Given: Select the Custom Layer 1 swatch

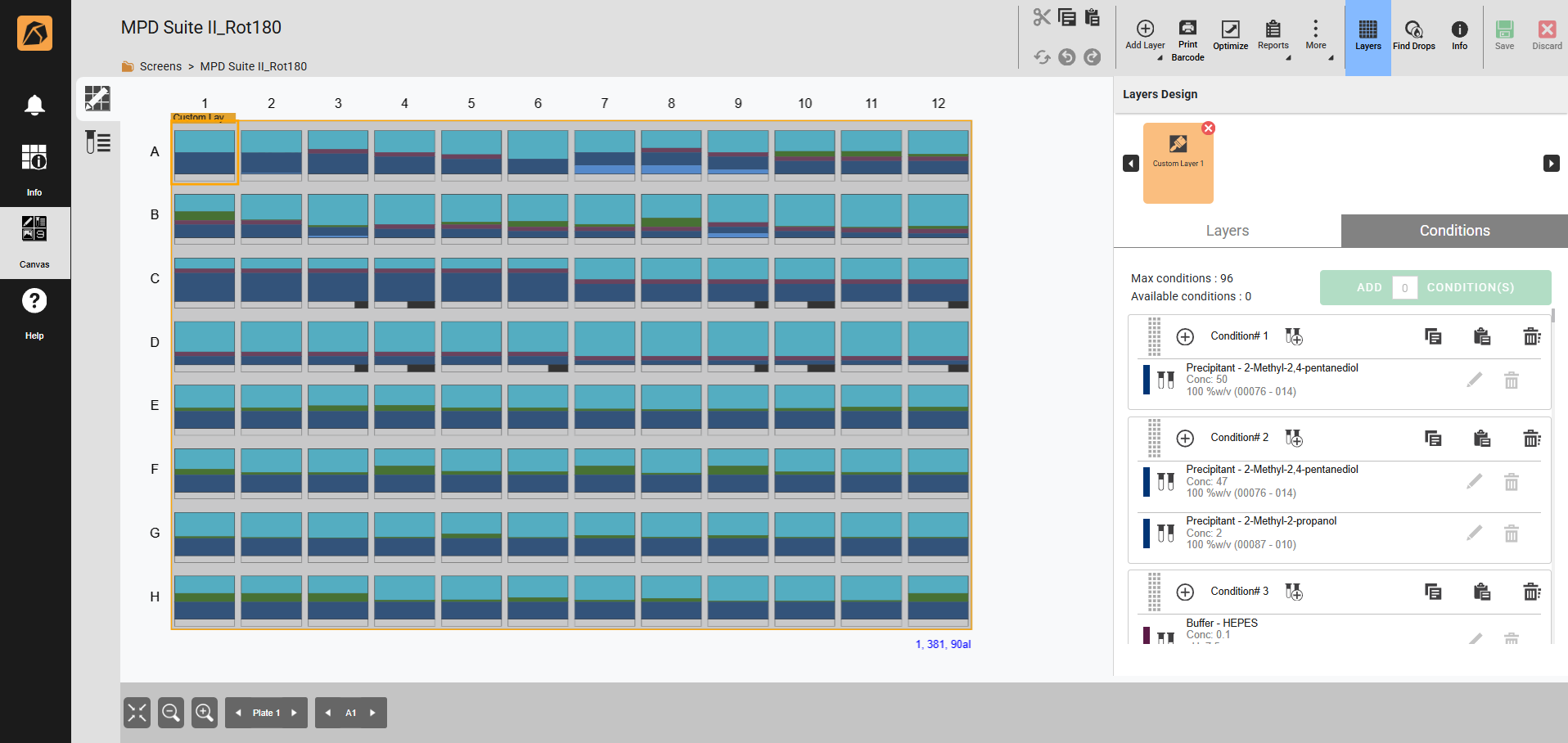Looking at the screenshot, I should point(1178,163).
